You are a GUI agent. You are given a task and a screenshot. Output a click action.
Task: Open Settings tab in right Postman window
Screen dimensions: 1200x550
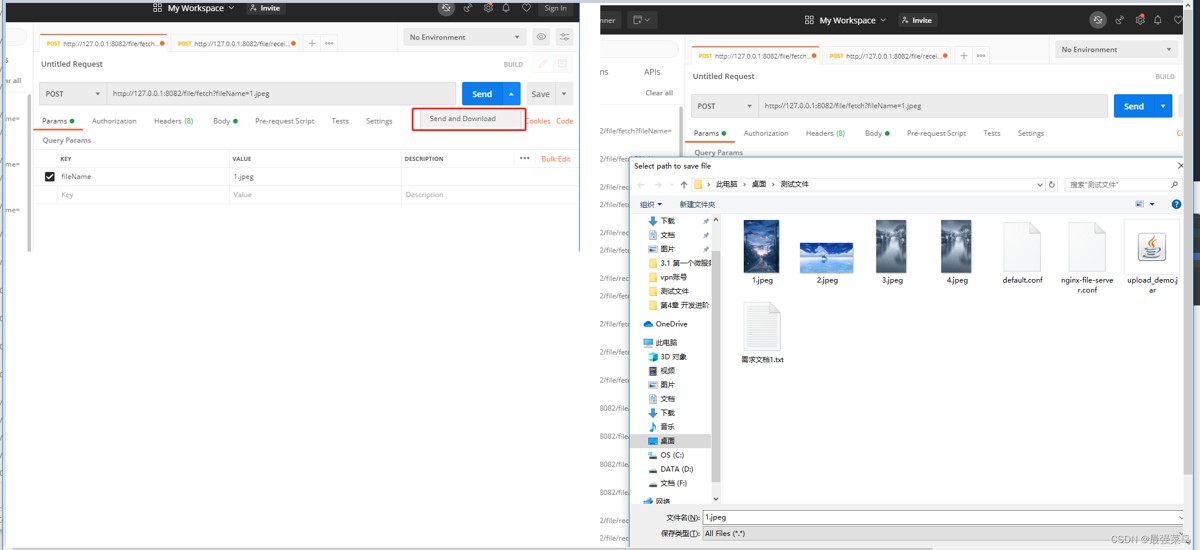click(1031, 133)
